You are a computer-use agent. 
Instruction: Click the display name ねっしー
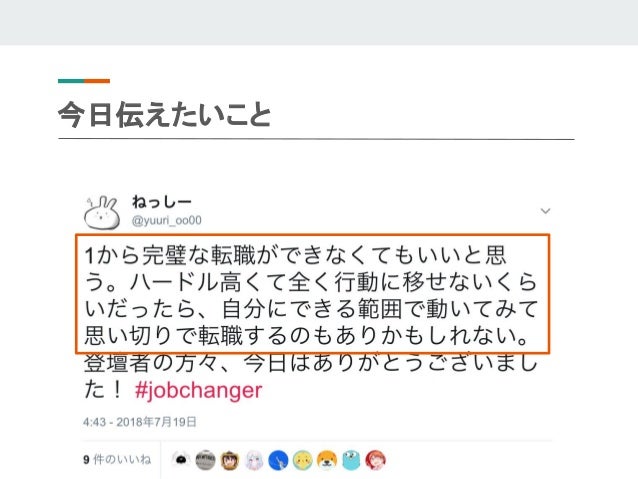click(x=162, y=201)
